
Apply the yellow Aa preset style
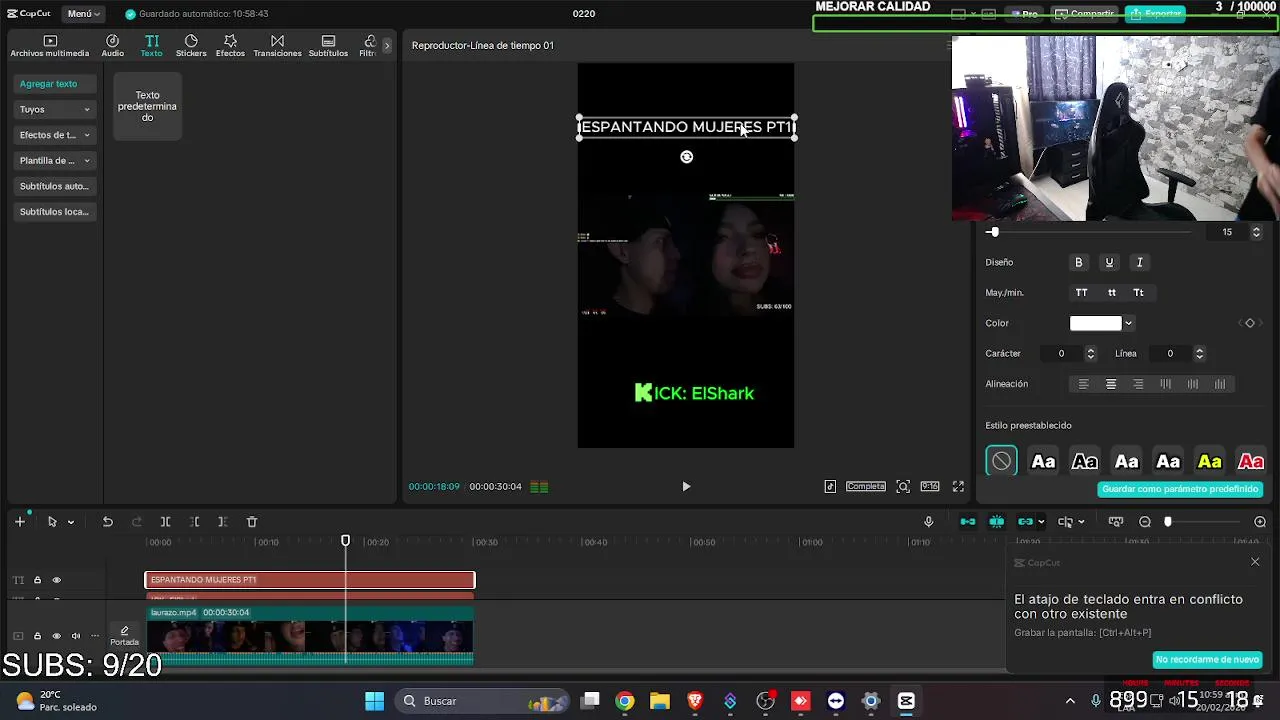pyautogui.click(x=1210, y=461)
